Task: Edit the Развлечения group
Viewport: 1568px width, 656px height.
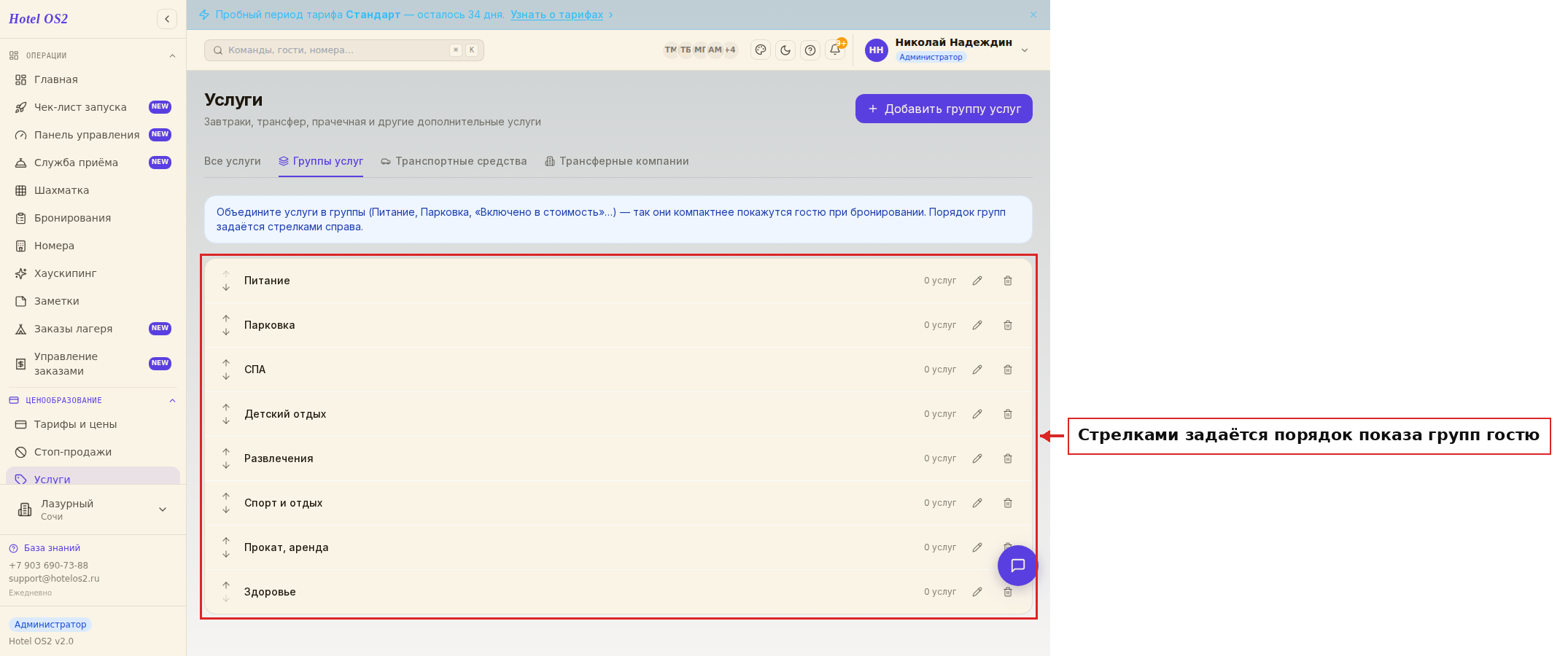Action: point(977,458)
